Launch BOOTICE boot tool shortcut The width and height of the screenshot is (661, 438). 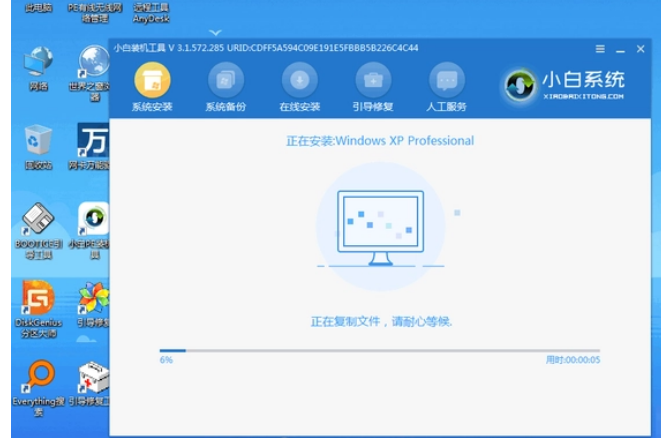38,220
